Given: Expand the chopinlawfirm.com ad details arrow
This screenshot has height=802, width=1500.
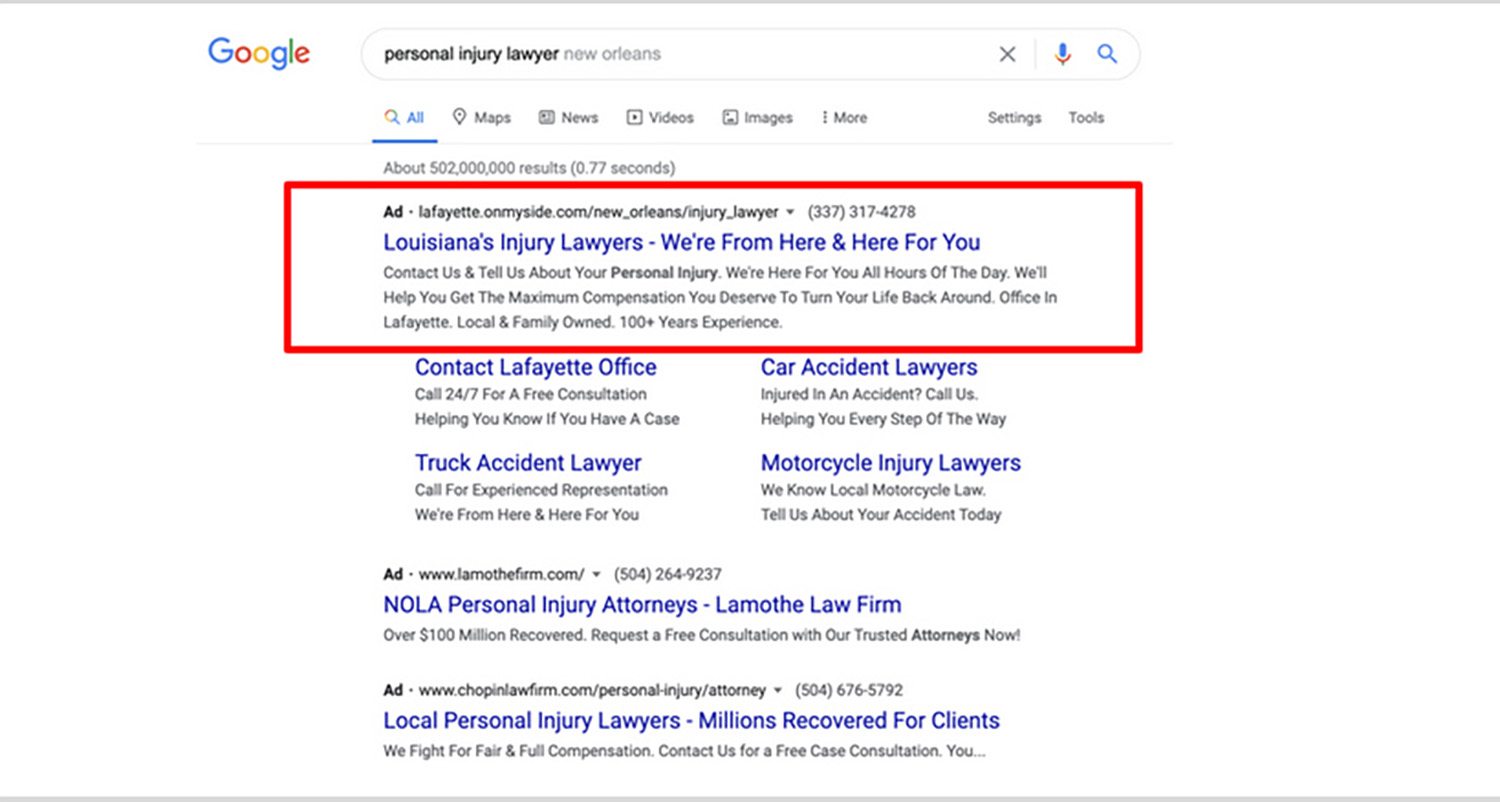Looking at the screenshot, I should (x=778, y=690).
